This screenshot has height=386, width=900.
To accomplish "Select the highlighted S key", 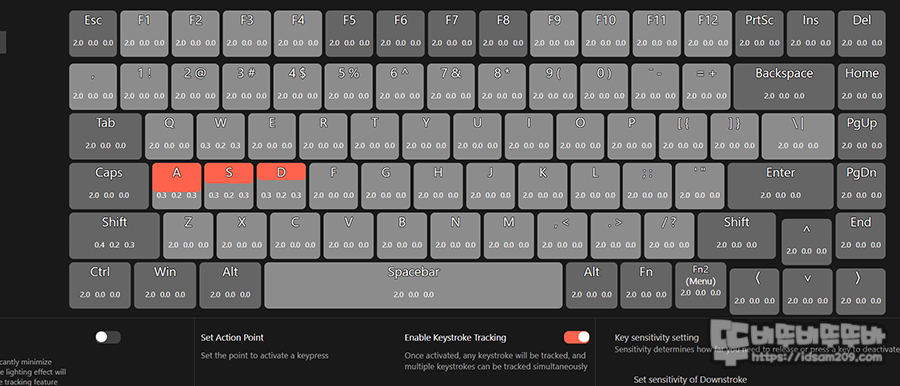I will tap(229, 186).
